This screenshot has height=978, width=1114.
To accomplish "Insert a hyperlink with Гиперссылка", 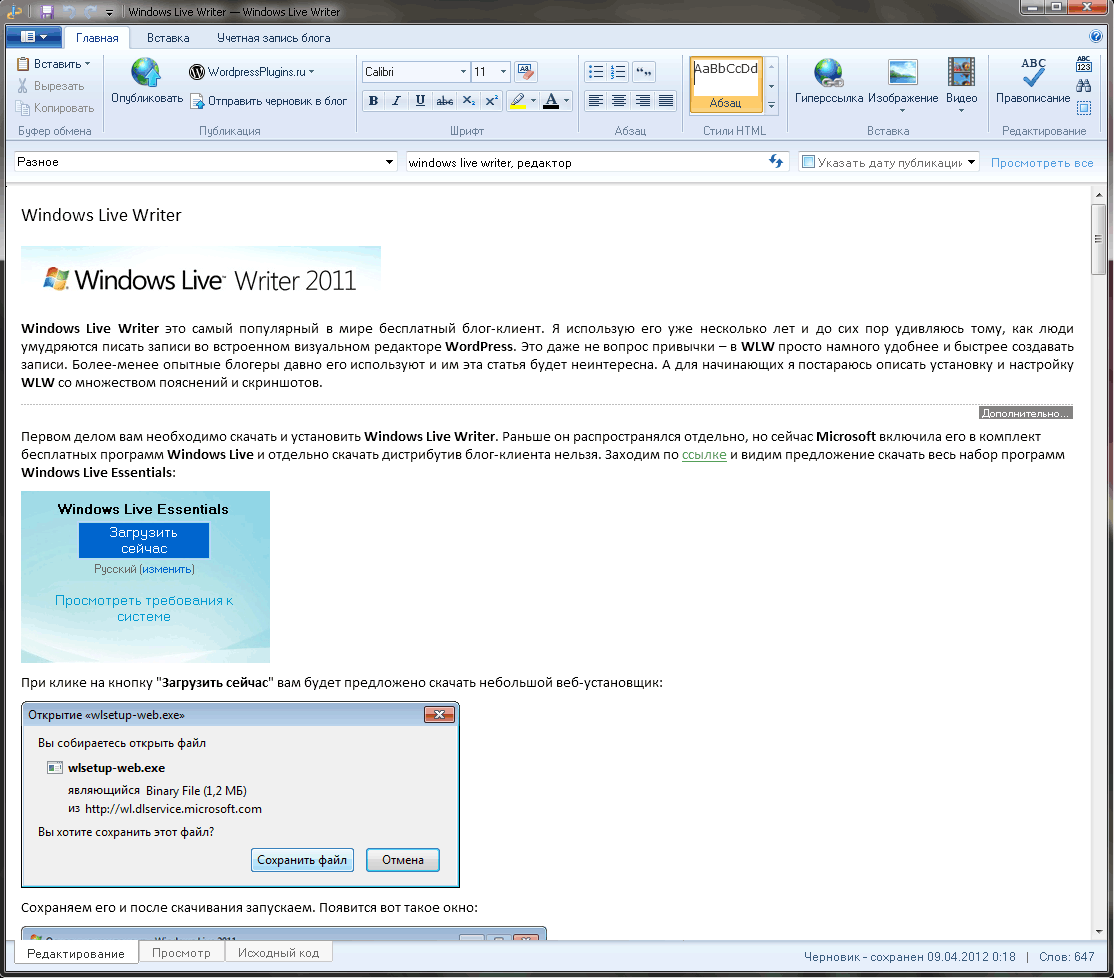I will 828,82.
